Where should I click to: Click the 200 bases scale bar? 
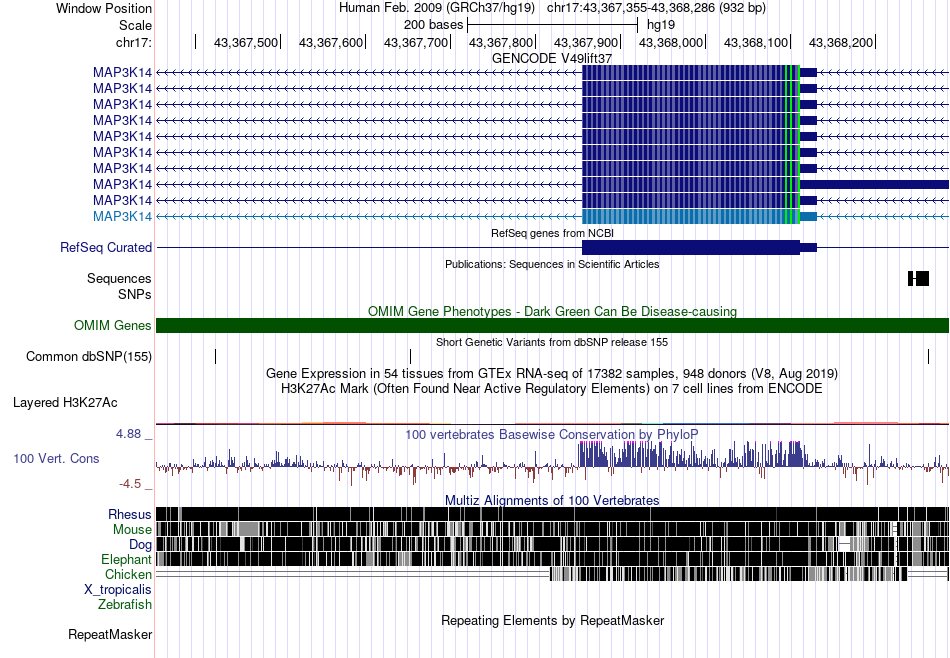tap(553, 25)
